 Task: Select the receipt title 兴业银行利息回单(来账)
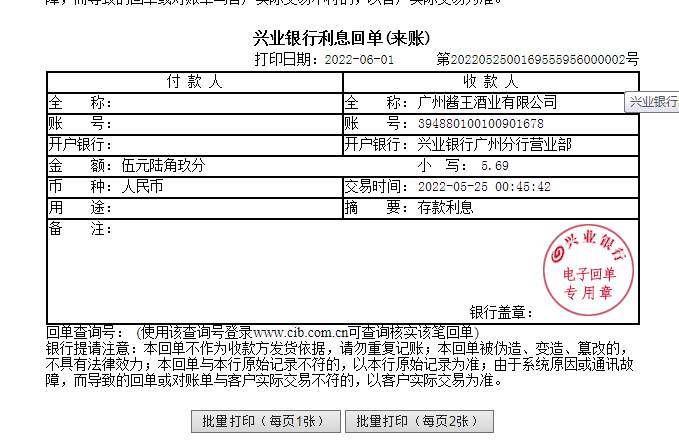342,38
